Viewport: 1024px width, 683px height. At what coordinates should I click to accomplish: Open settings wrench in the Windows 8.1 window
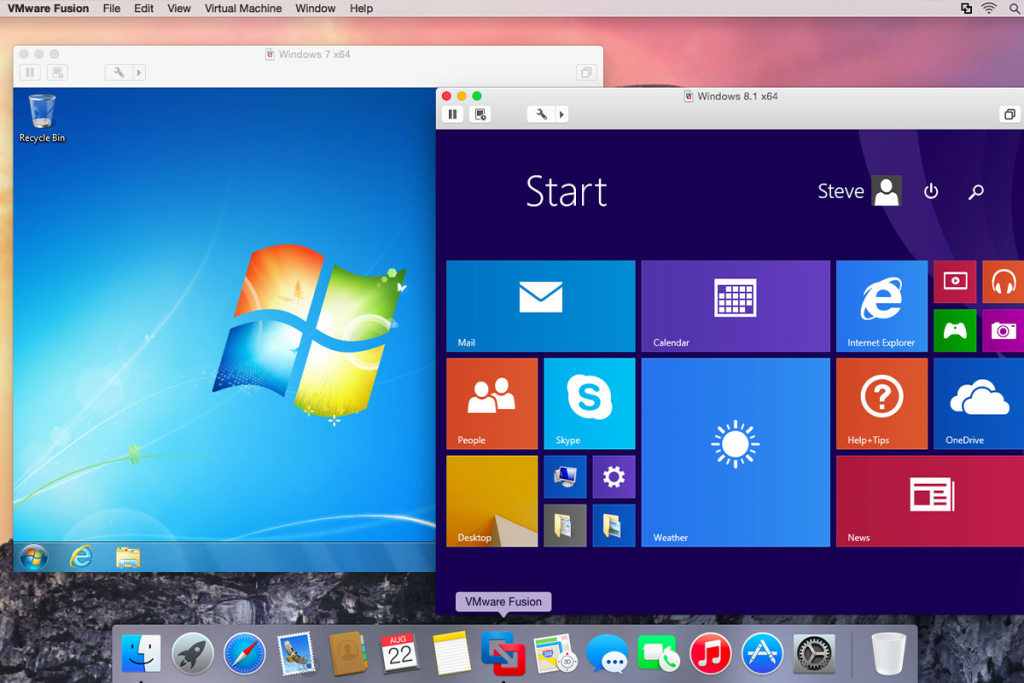point(541,114)
